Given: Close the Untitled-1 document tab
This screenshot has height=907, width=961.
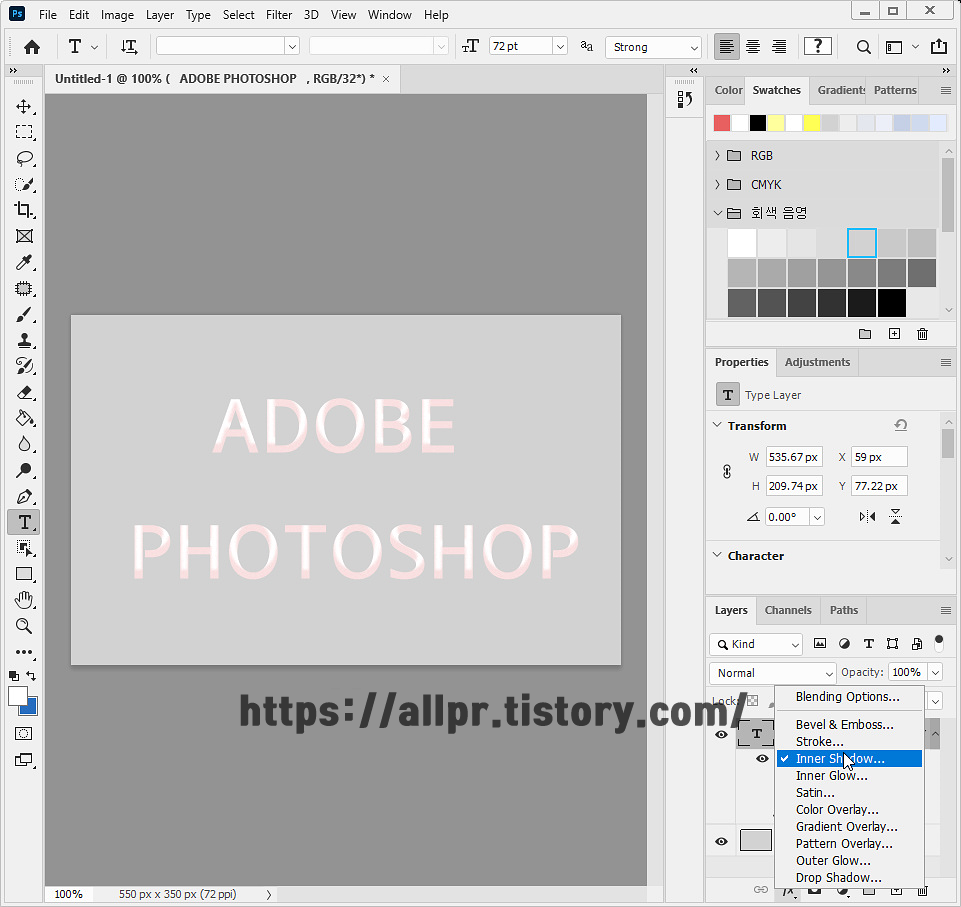Looking at the screenshot, I should pos(386,79).
